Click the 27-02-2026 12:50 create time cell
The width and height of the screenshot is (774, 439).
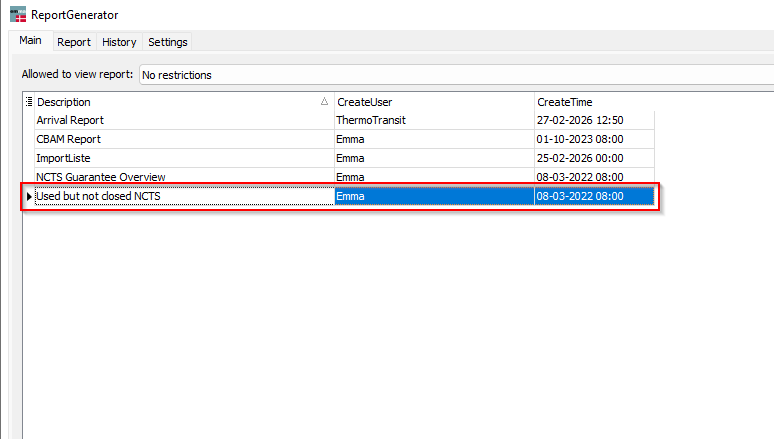[580, 120]
